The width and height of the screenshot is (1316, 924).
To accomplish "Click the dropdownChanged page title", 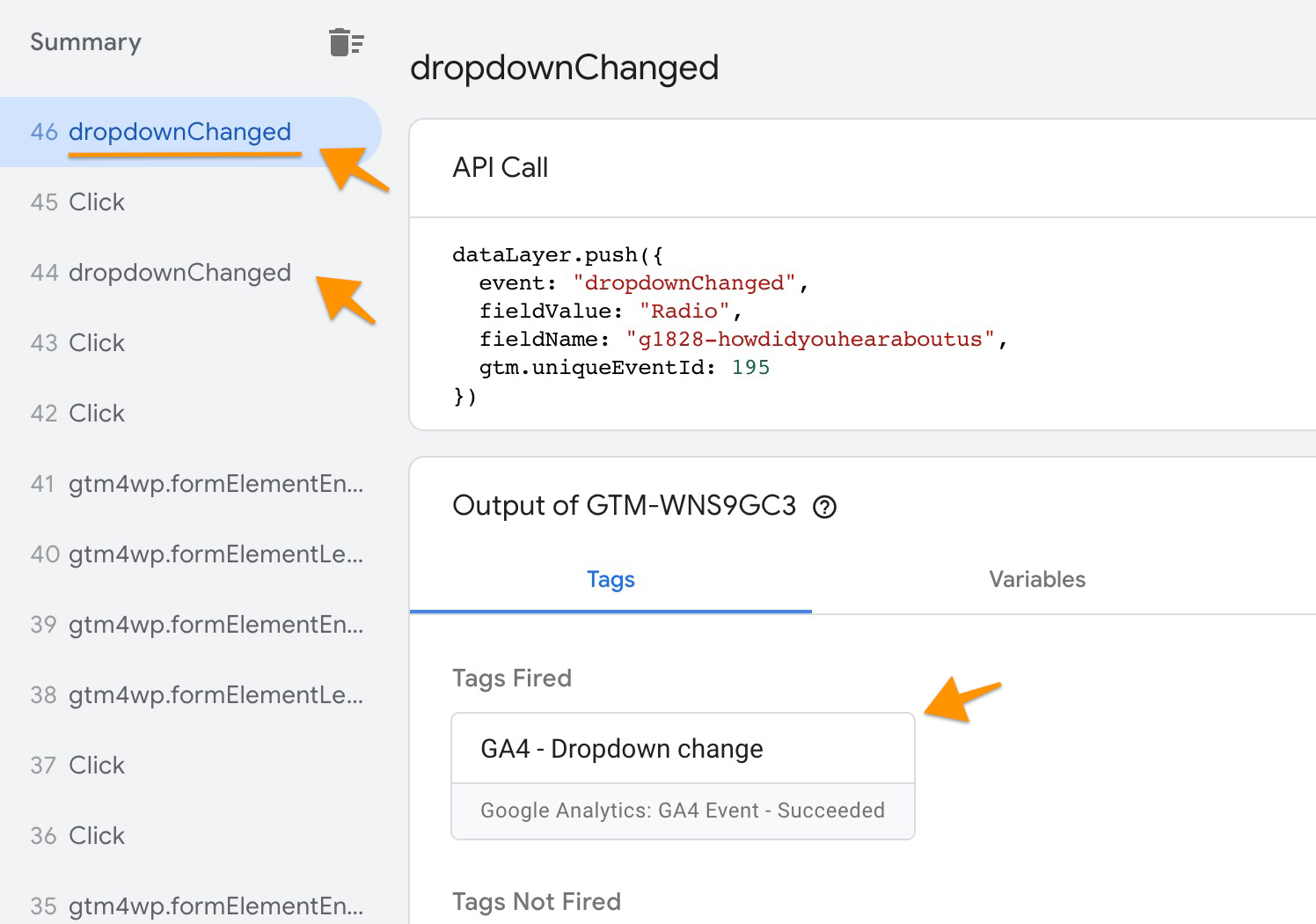I will click(x=566, y=68).
